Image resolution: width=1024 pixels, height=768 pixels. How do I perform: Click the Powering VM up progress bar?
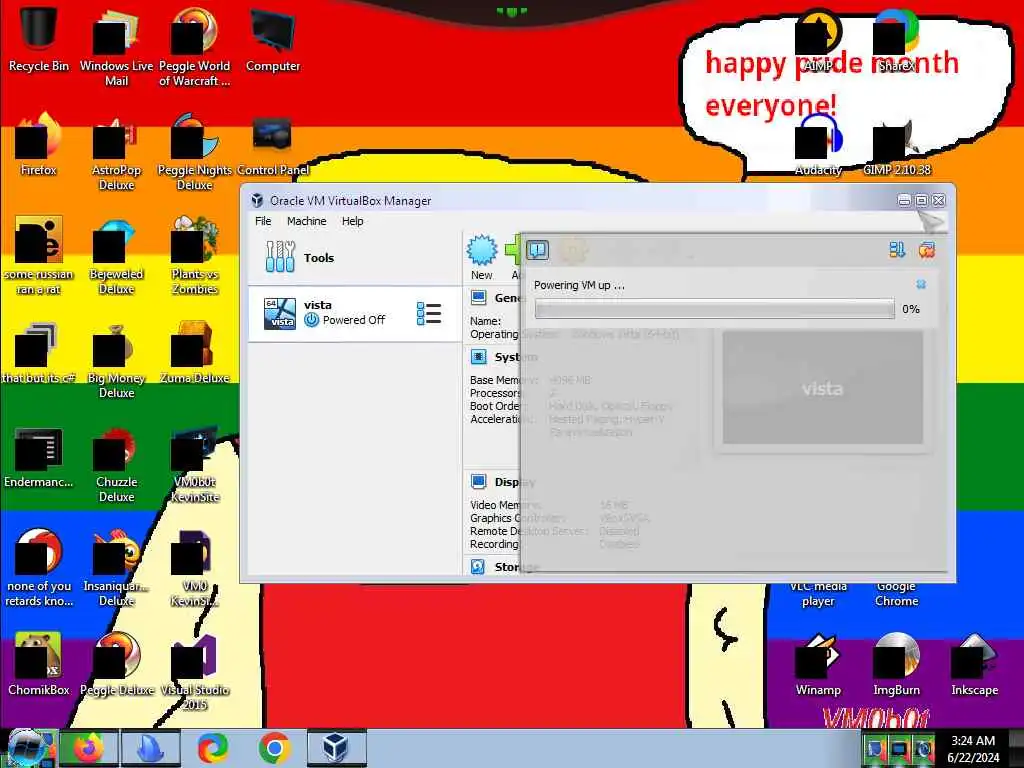(x=714, y=309)
